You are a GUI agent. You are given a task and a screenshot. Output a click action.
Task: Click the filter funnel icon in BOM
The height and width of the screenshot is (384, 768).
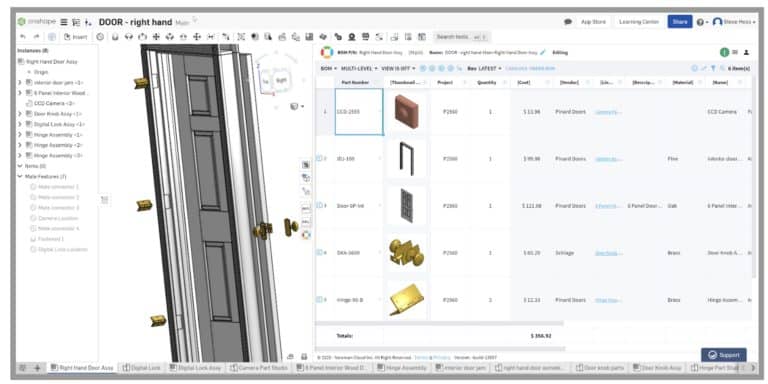(x=713, y=69)
